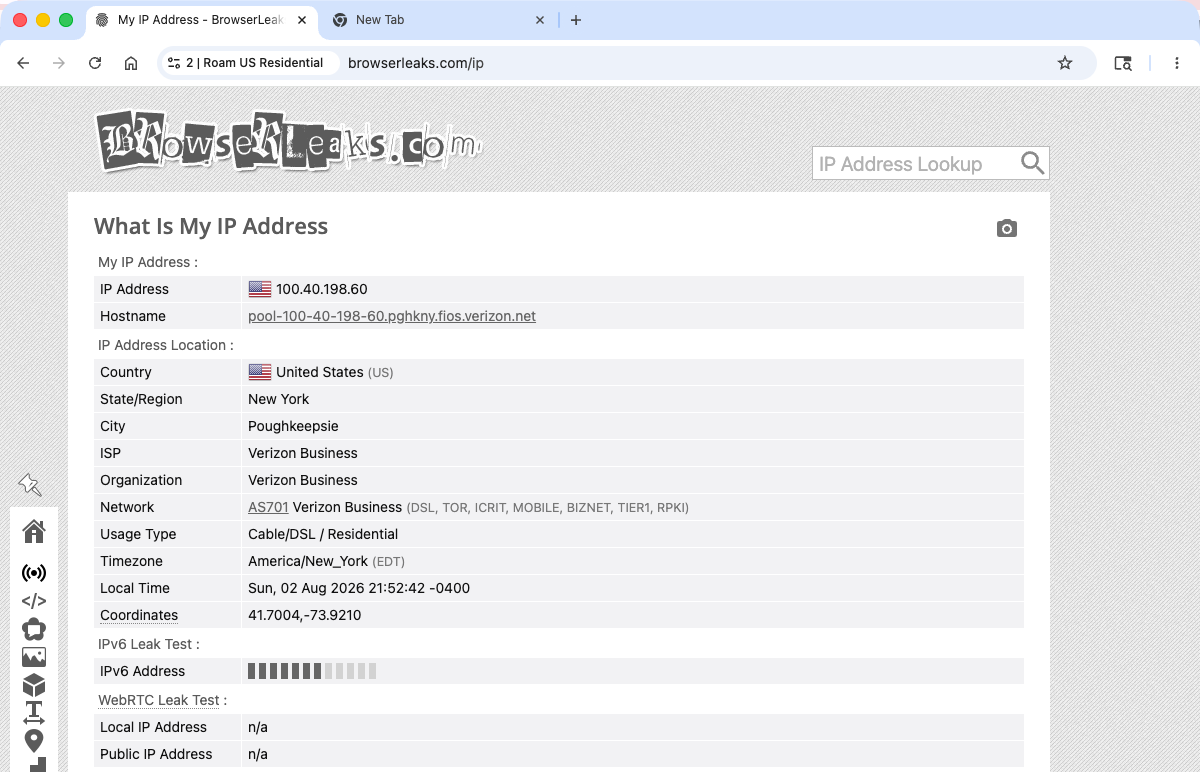Click the IPv6 Leak Test section label
Screen dimensions: 1200x772
149,644
